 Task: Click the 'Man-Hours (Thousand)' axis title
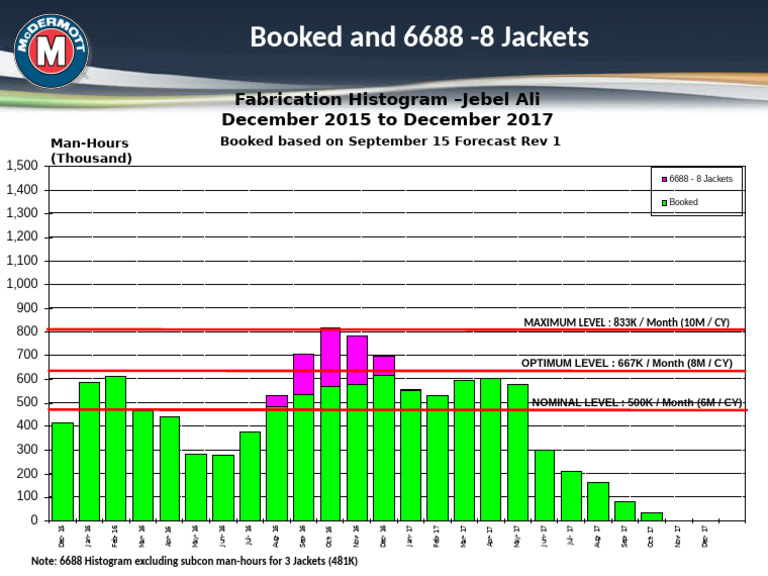[x=91, y=150]
